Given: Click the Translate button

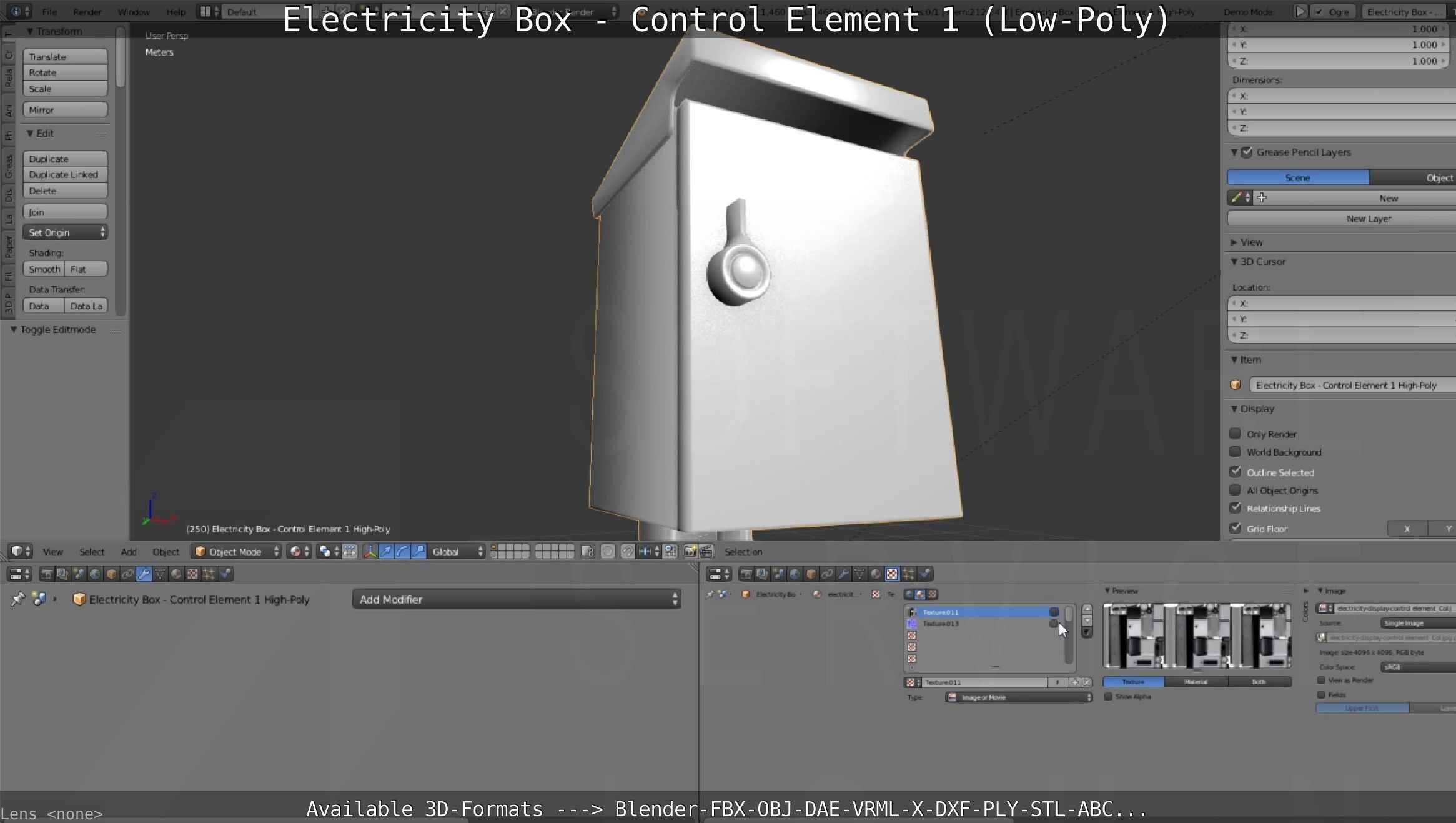Looking at the screenshot, I should [x=66, y=56].
